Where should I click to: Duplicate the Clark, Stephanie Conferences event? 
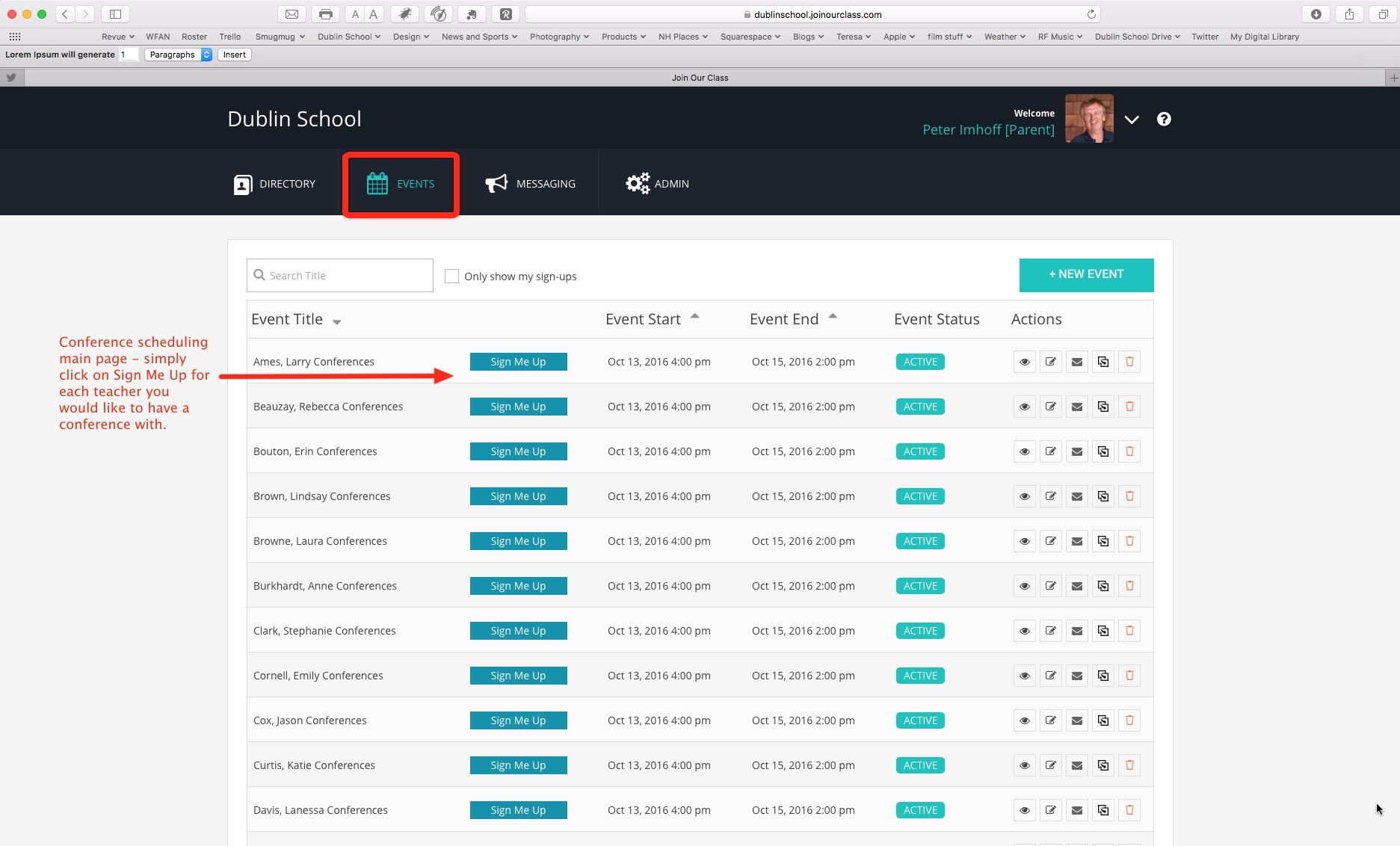click(x=1103, y=631)
